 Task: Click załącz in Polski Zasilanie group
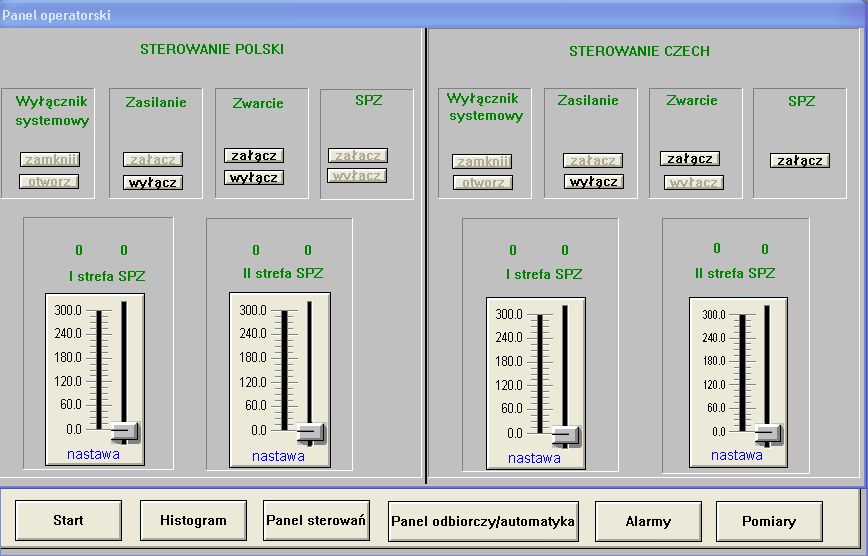tap(153, 159)
